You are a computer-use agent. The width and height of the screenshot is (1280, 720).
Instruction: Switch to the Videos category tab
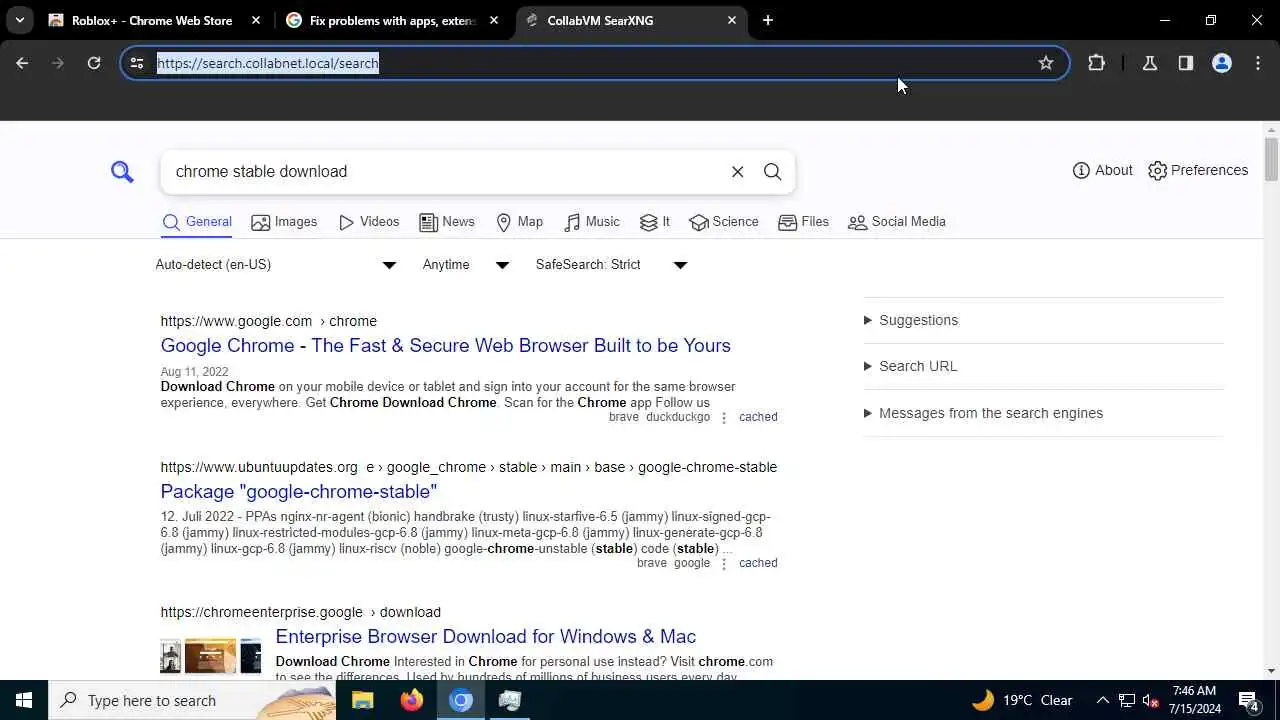pyautogui.click(x=369, y=222)
